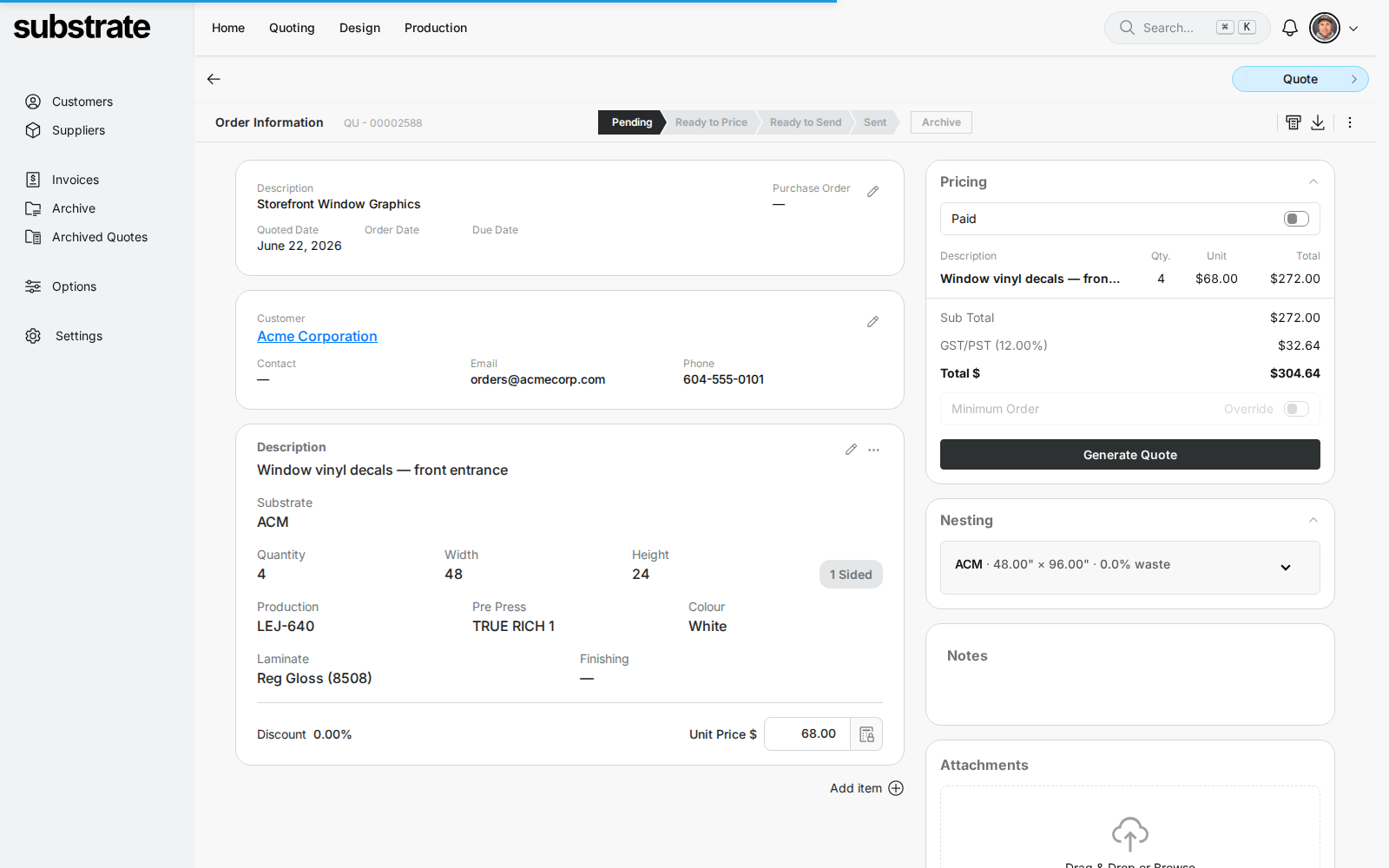This screenshot has width=1389, height=868.
Task: Click the orders@acmecorp.com email
Action: coord(537,379)
